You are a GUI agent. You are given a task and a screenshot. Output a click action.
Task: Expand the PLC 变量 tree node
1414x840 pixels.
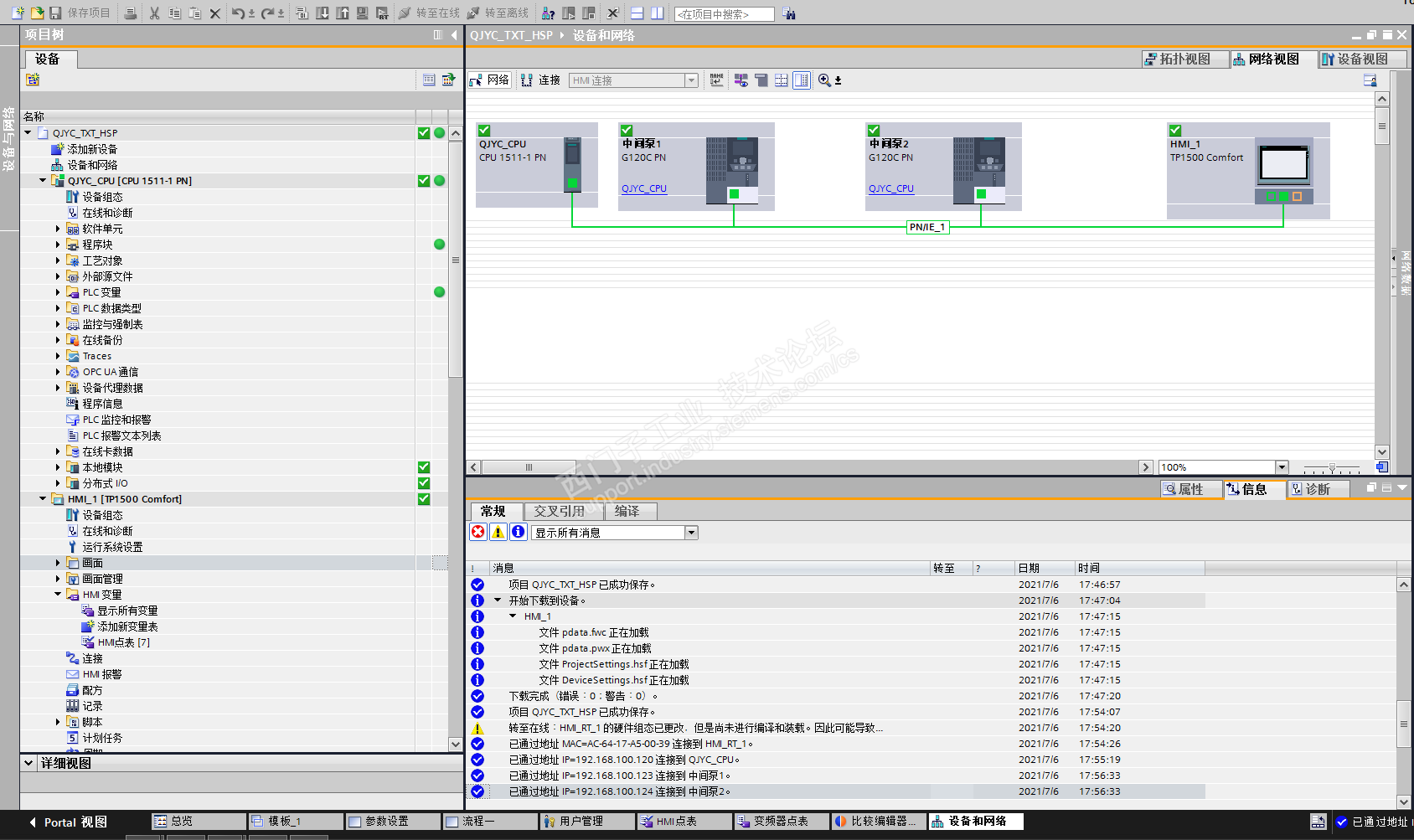point(58,292)
